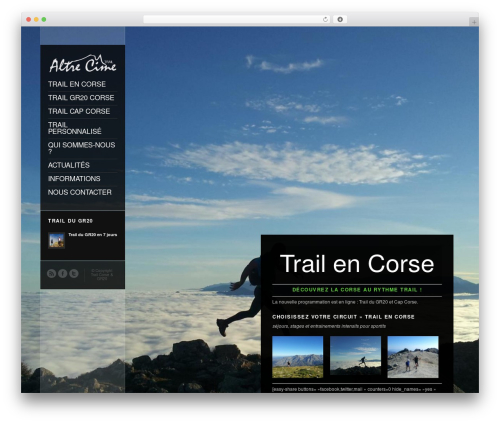Close the browser window with red button

[x=29, y=19]
